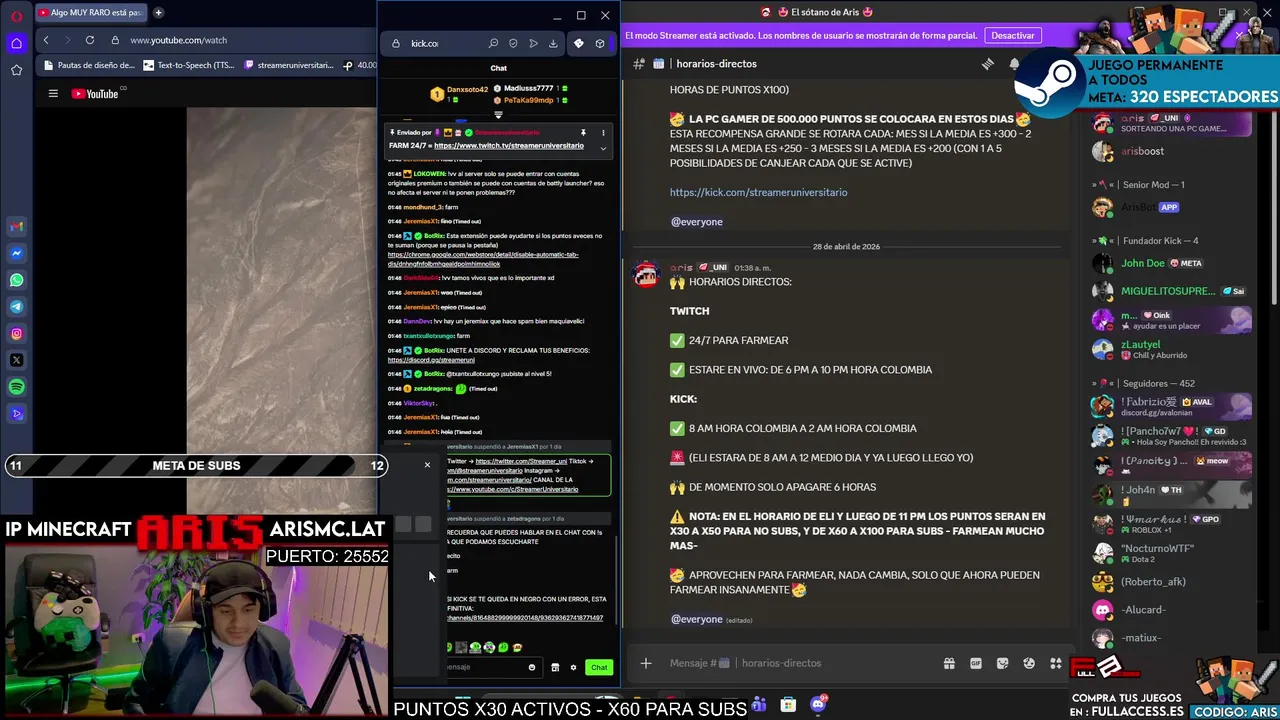
Task: Open Discord from the taskbar
Action: (818, 704)
